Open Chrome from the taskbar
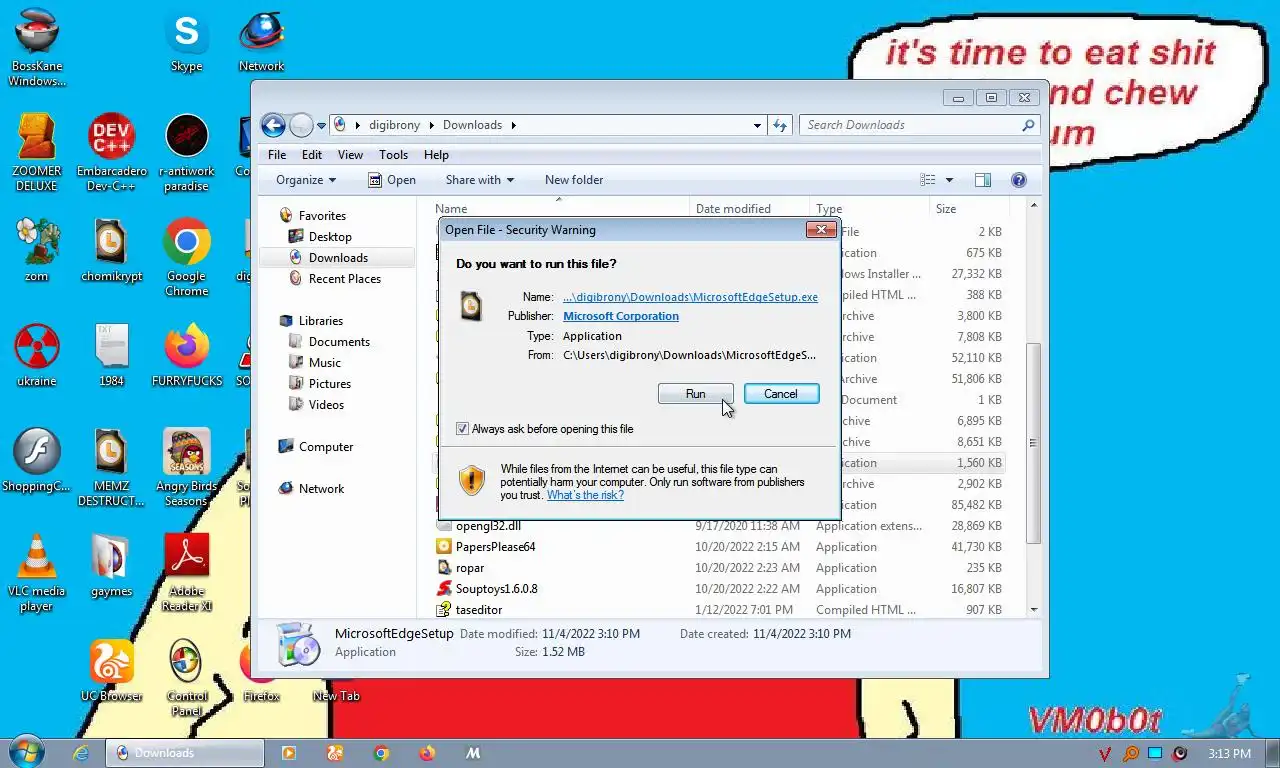 [381, 753]
